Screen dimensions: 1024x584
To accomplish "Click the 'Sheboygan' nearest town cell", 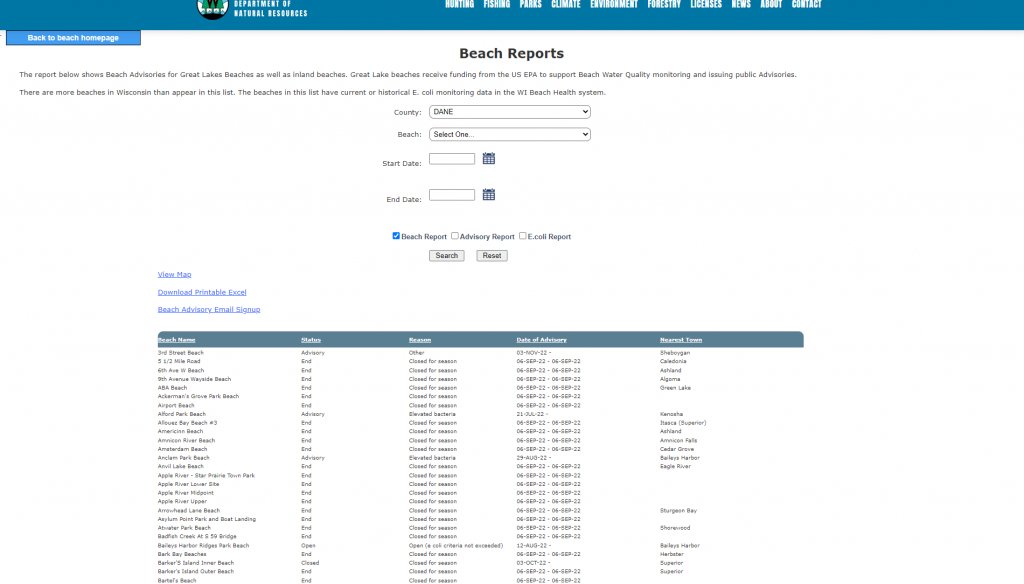I will 675,353.
